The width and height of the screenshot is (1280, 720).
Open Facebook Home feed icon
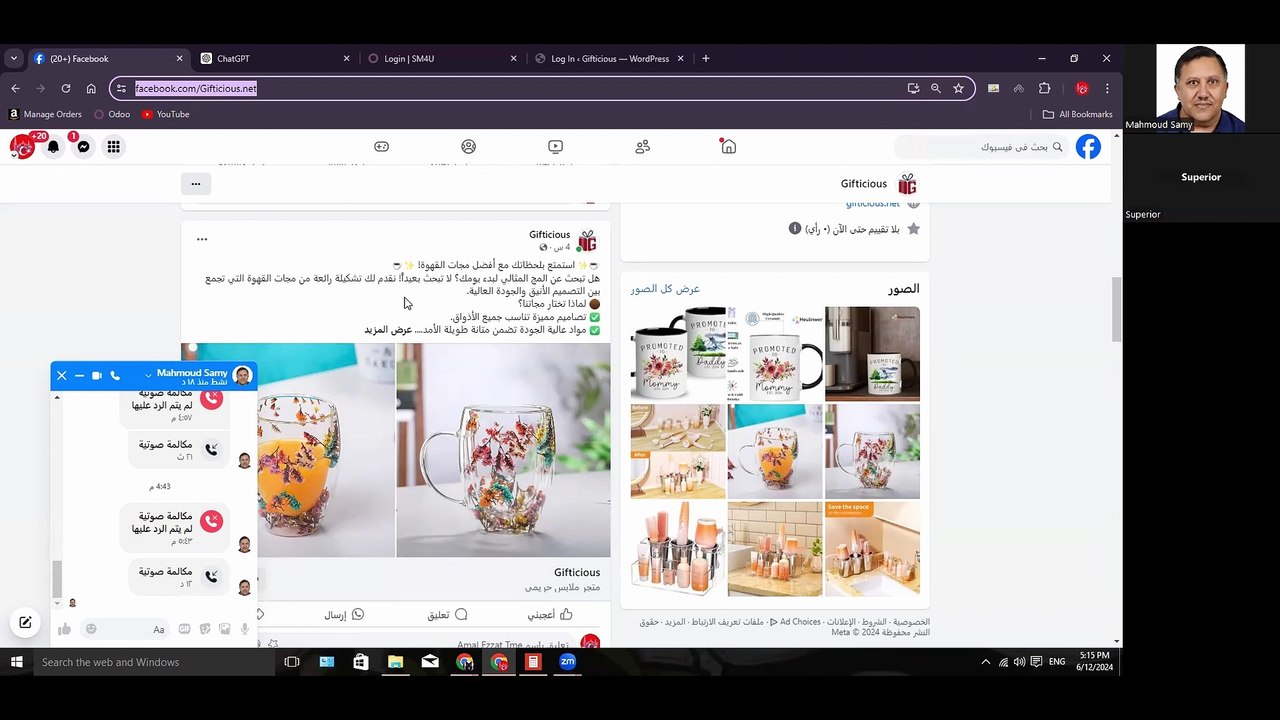(728, 146)
